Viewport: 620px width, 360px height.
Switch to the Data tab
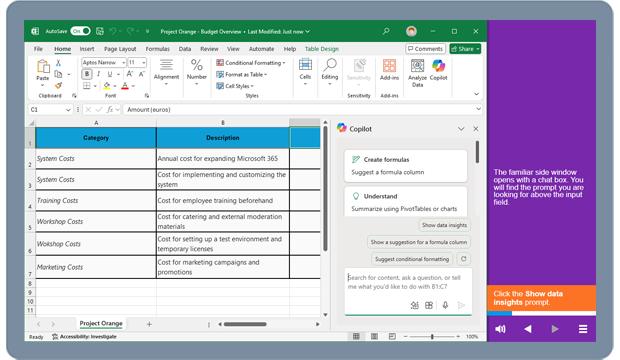pos(185,49)
